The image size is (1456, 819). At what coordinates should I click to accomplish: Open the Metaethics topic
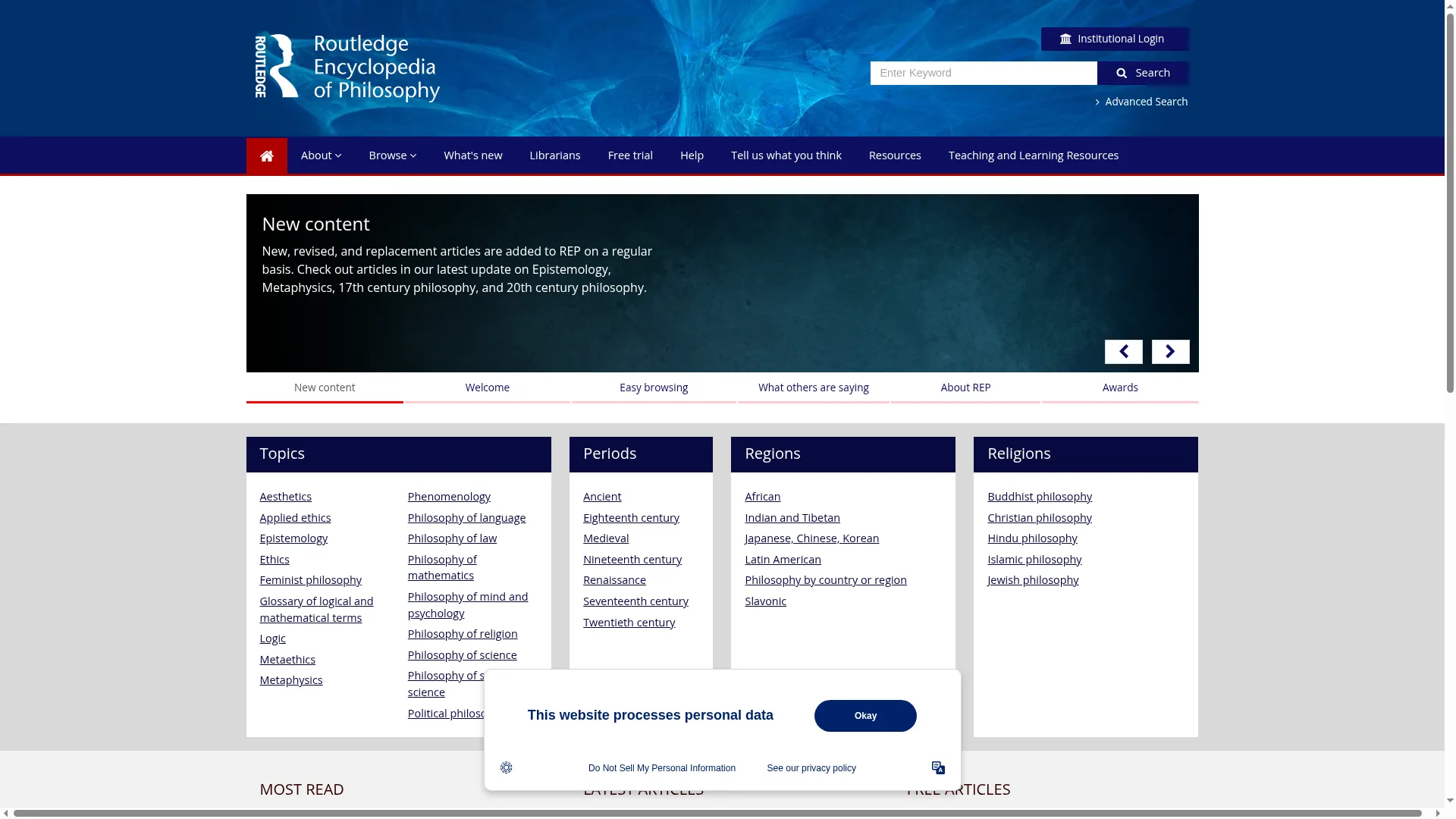[x=287, y=660]
